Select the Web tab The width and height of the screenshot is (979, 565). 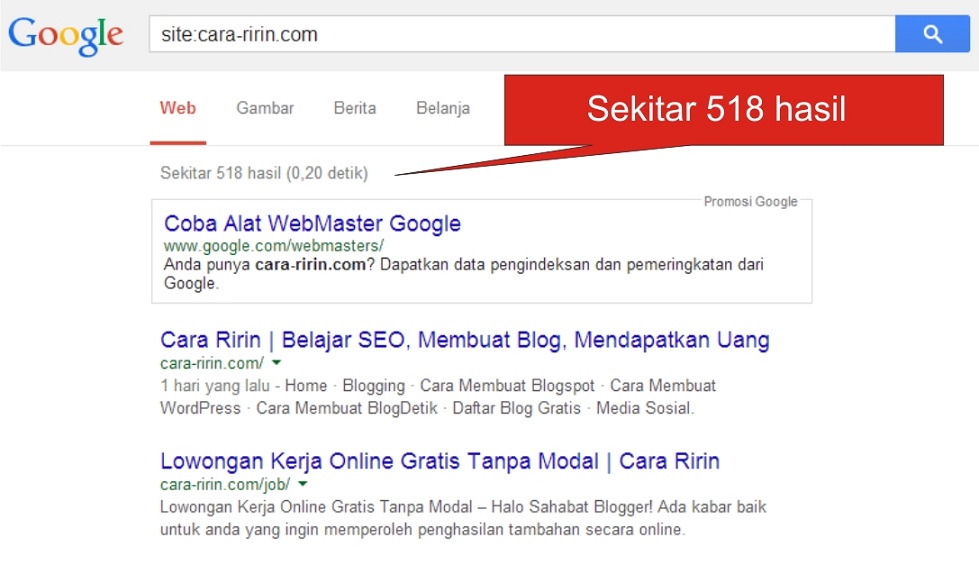click(178, 108)
